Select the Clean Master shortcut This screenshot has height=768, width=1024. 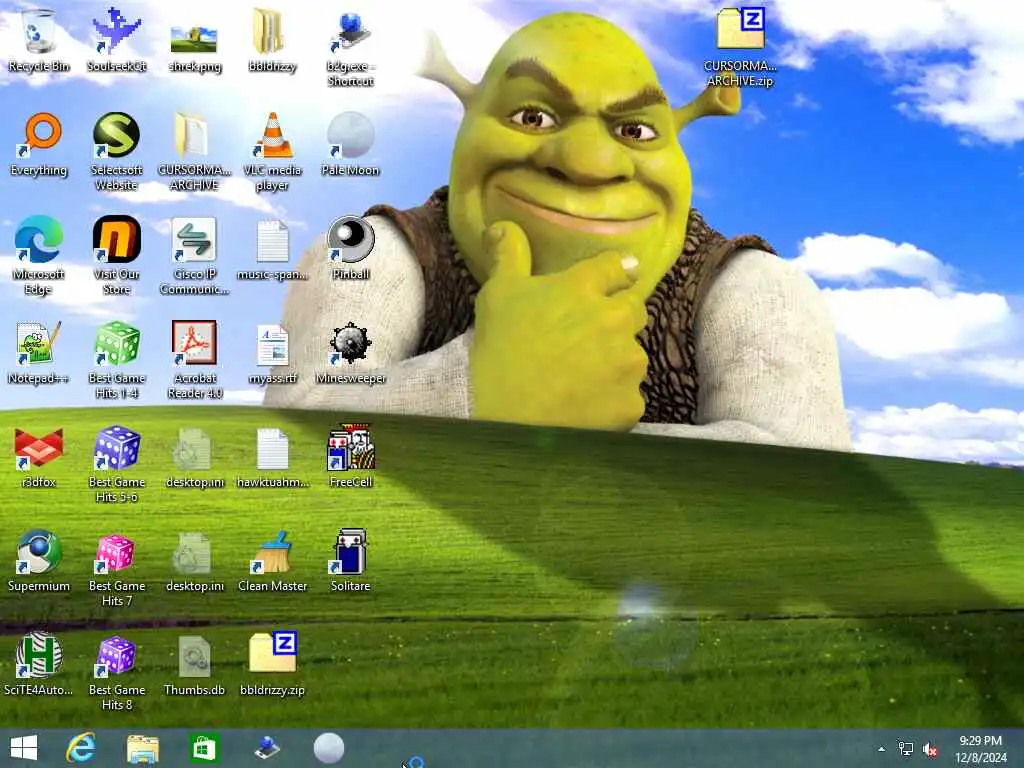[x=272, y=560]
